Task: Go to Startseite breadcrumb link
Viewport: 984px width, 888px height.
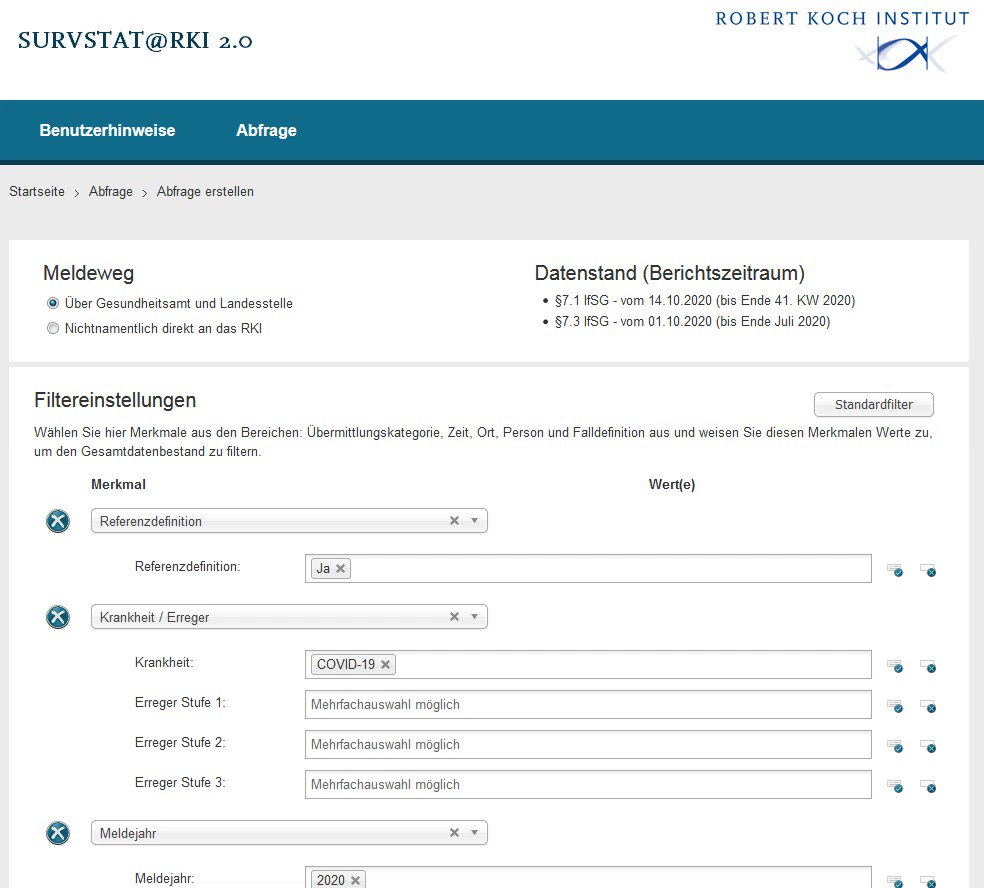Action: coord(37,191)
